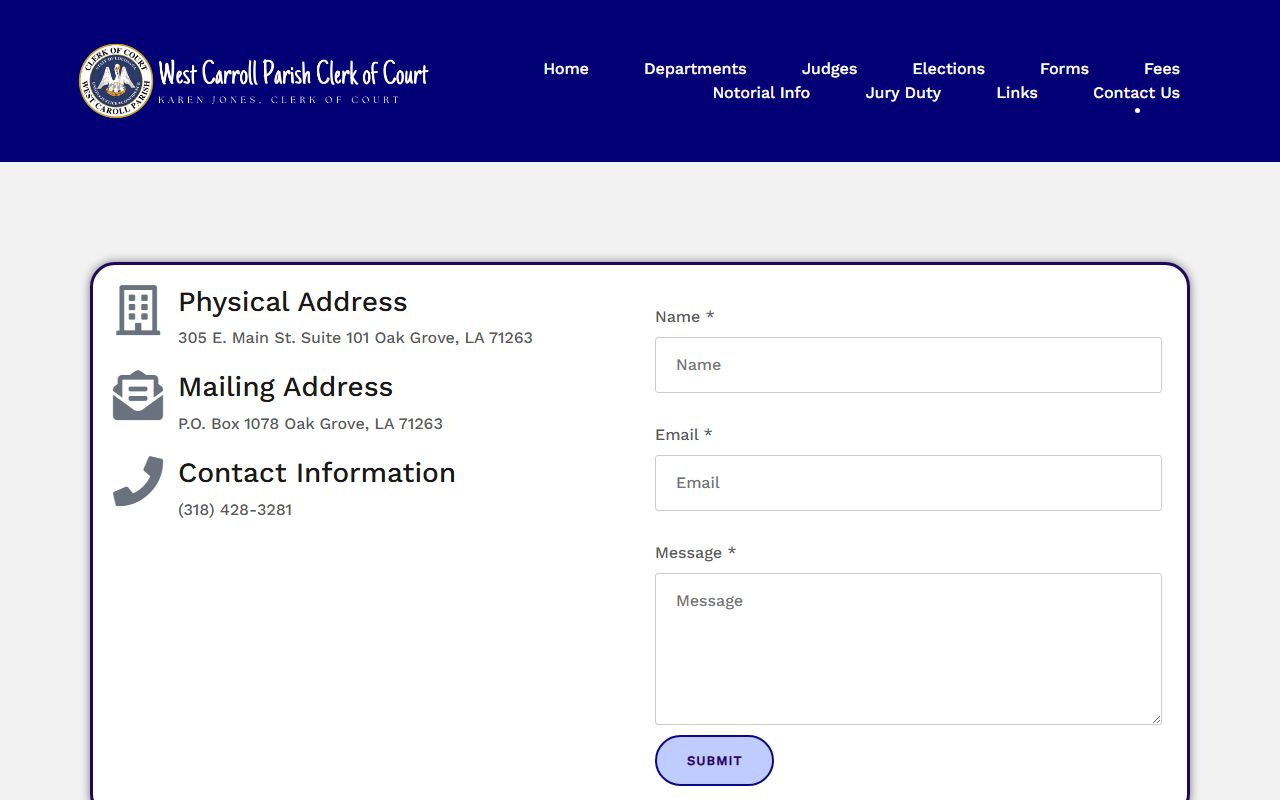Click the West Carroll Parish Clerk of Court title
Image resolution: width=1280 pixels, height=800 pixels.
[x=293, y=74]
